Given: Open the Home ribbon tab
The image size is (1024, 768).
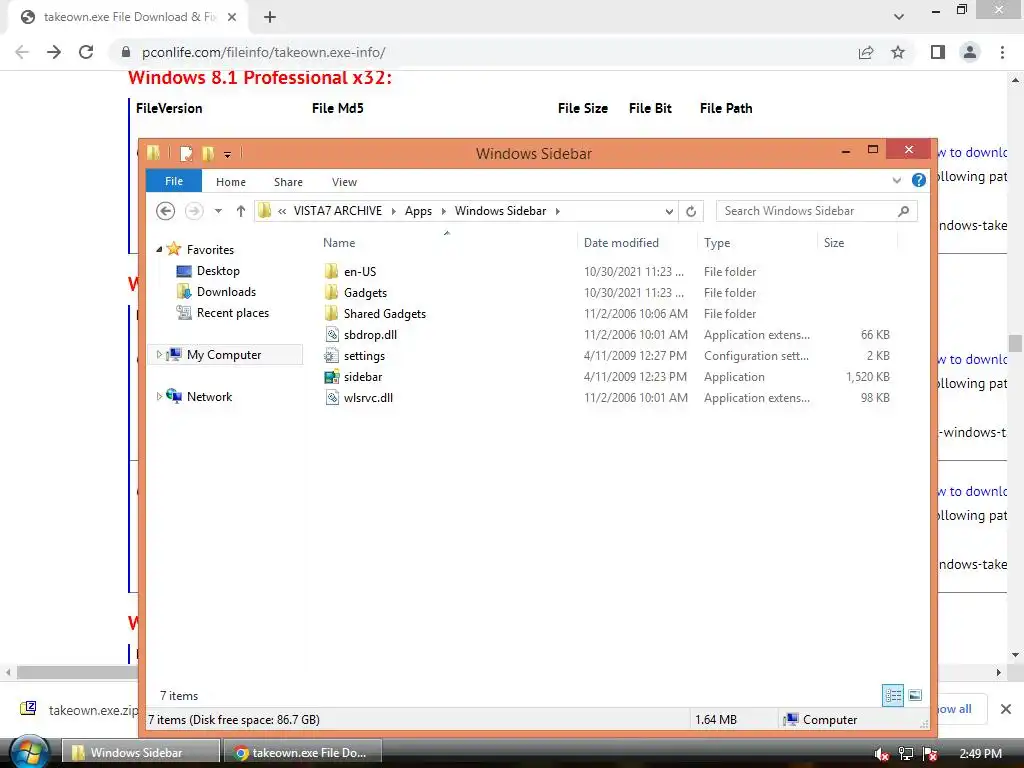Looking at the screenshot, I should 231,182.
